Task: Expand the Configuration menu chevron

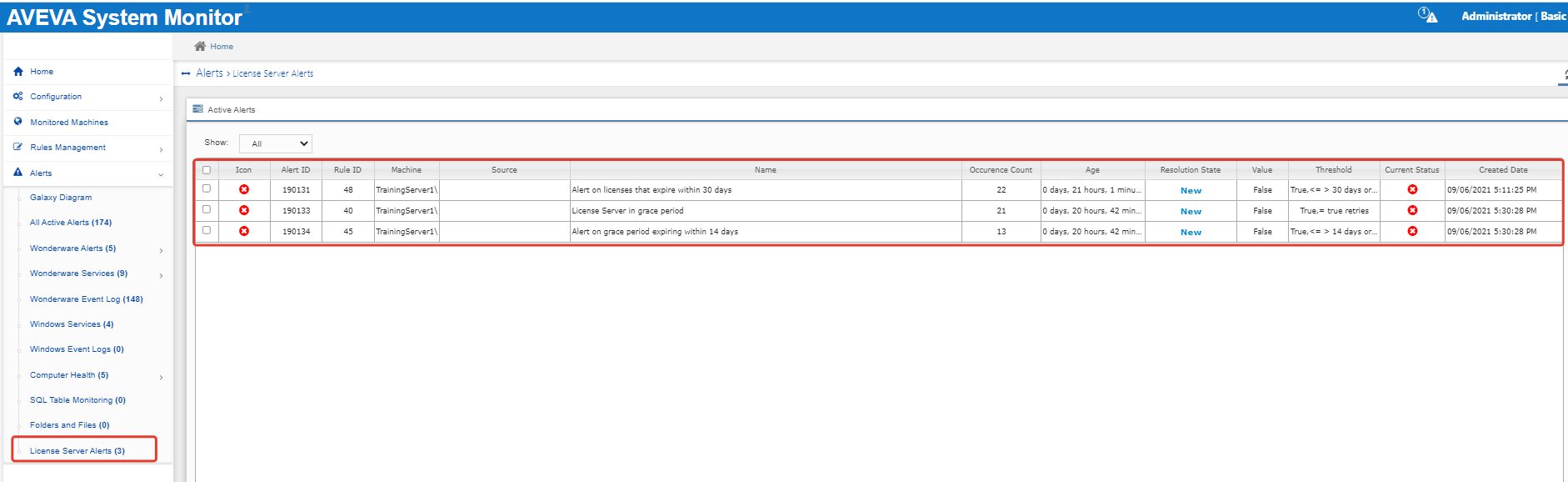Action: pos(161,98)
